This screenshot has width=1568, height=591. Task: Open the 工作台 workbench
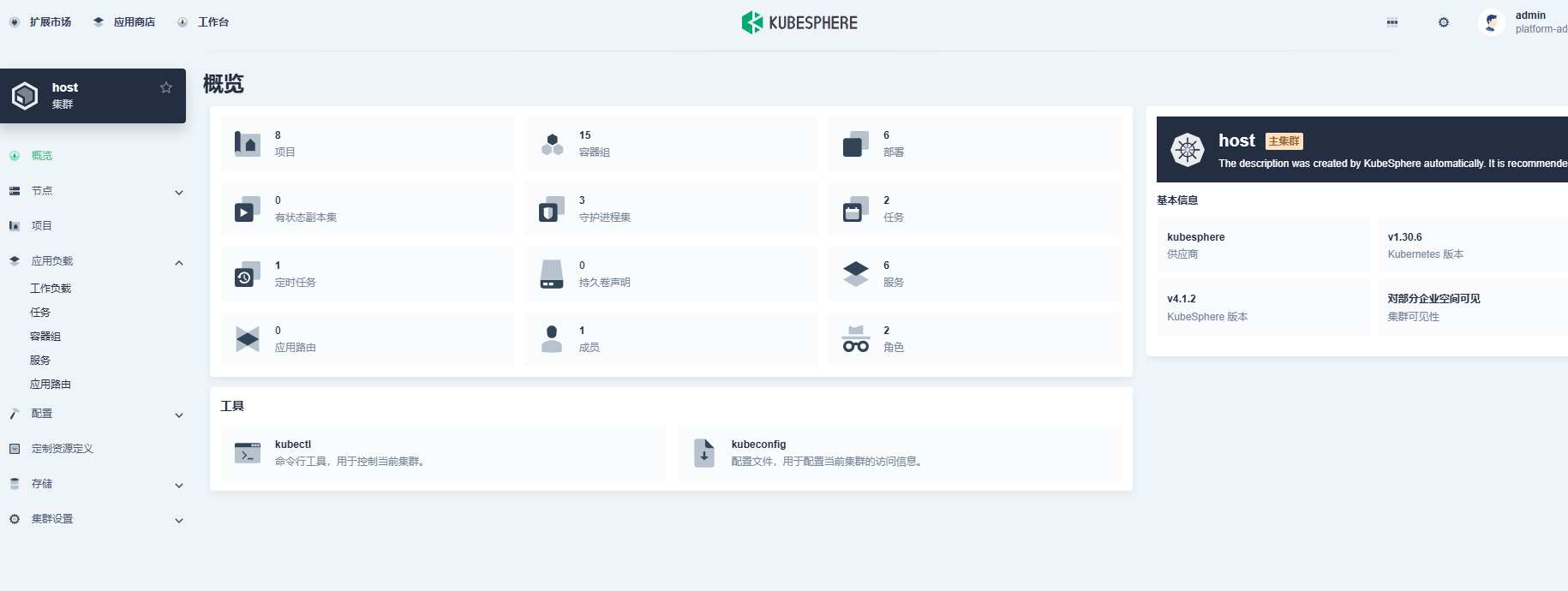tap(203, 22)
